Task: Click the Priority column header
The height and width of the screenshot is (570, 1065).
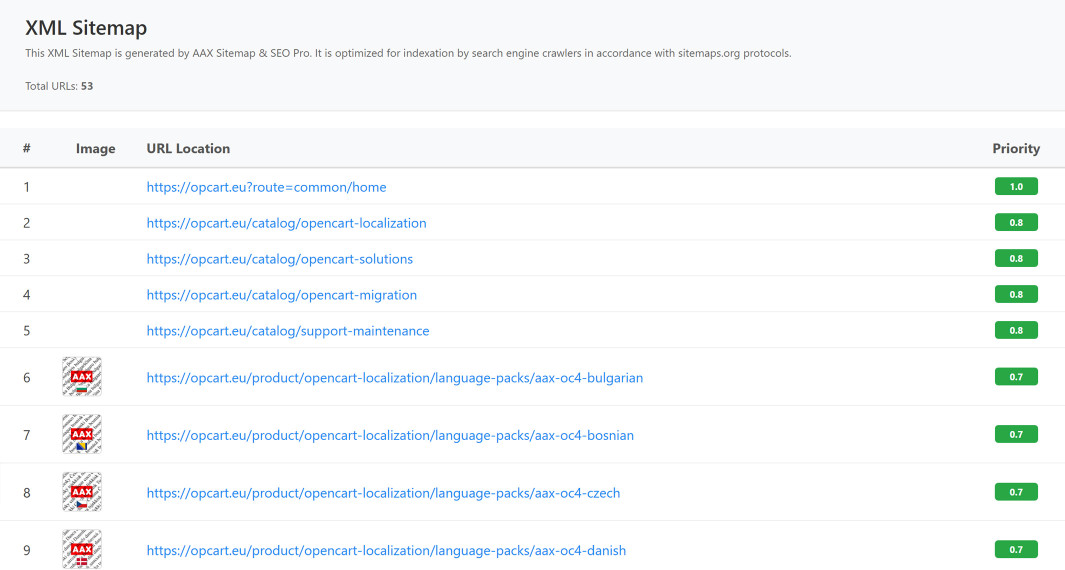Action: pos(1016,148)
